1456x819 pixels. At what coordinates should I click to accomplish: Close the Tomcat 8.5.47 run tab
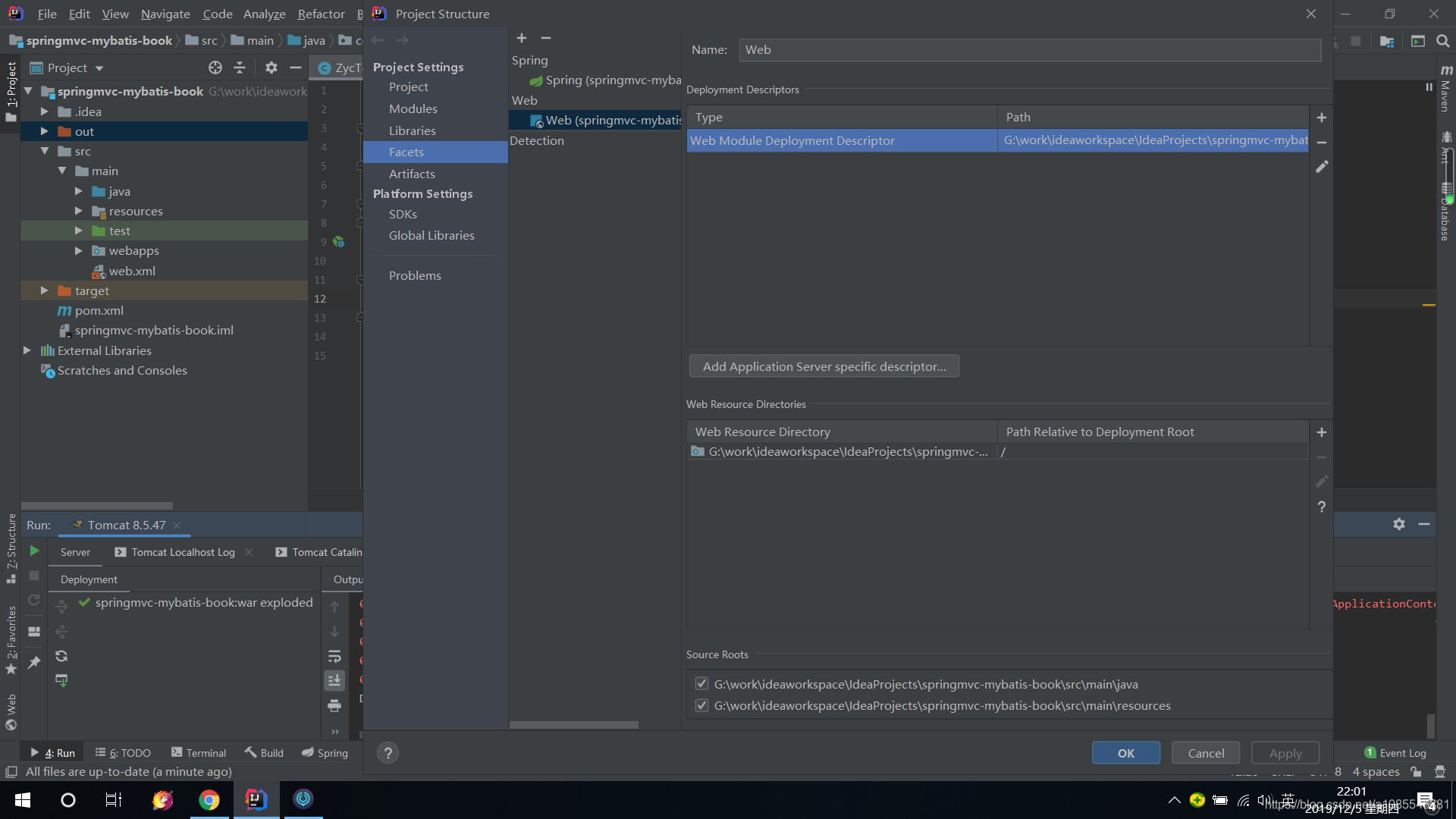177,525
